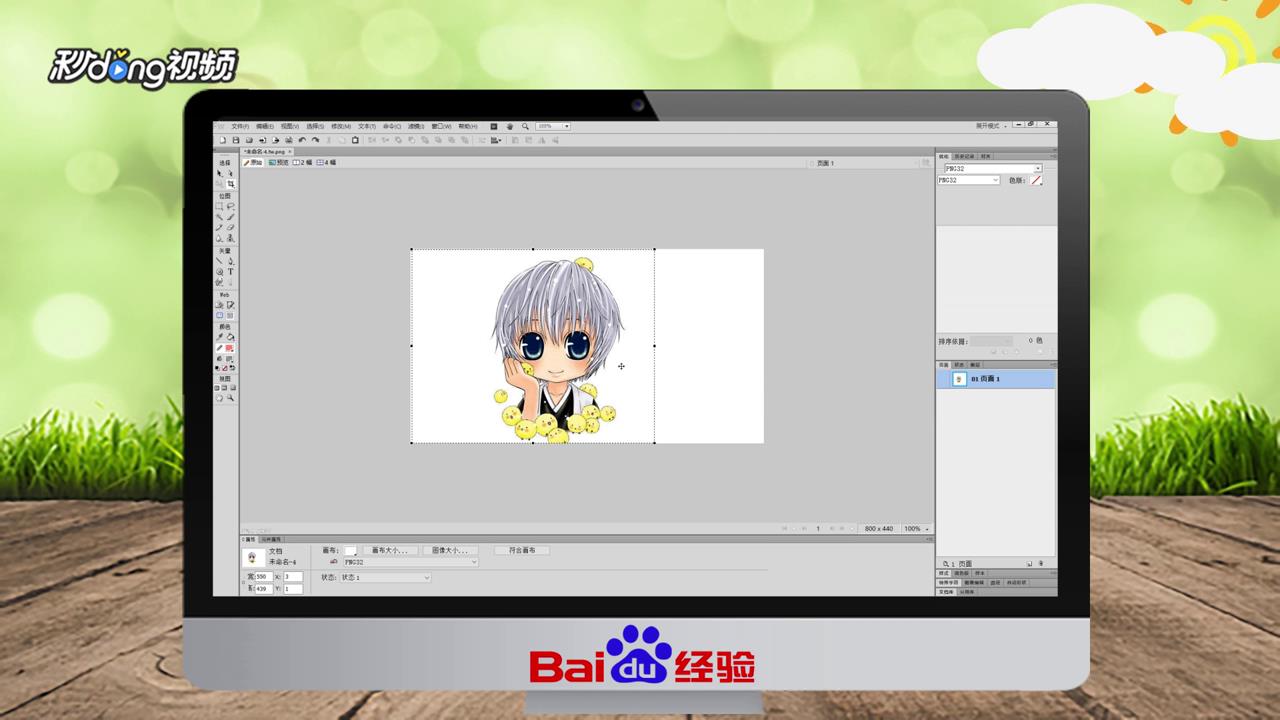Image resolution: width=1280 pixels, height=720 pixels.
Task: Switch to the 4 幅 view tab
Action: tap(326, 162)
